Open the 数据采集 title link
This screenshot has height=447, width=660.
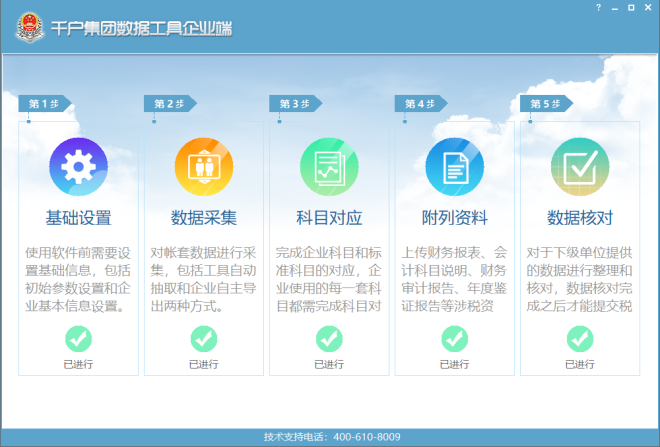point(204,218)
